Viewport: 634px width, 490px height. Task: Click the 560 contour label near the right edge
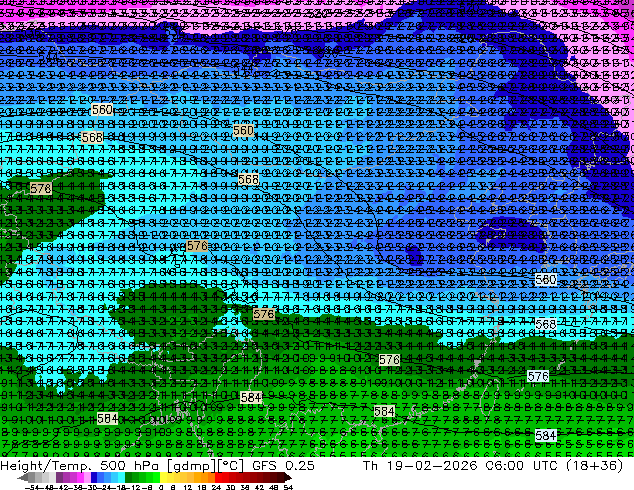545,279
